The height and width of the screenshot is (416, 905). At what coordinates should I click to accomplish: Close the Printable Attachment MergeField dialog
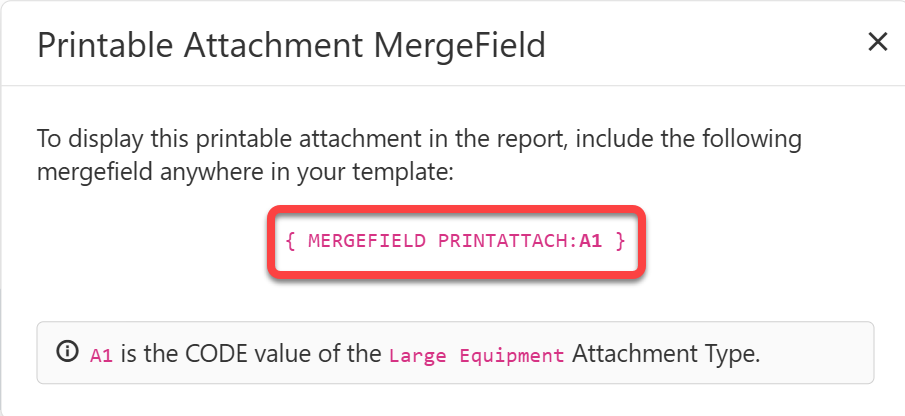pyautogui.click(x=877, y=42)
